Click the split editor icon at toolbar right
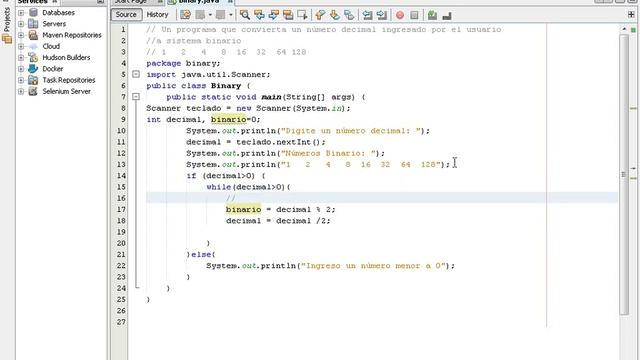Viewport: 640px width, 360px height. [631, 14]
